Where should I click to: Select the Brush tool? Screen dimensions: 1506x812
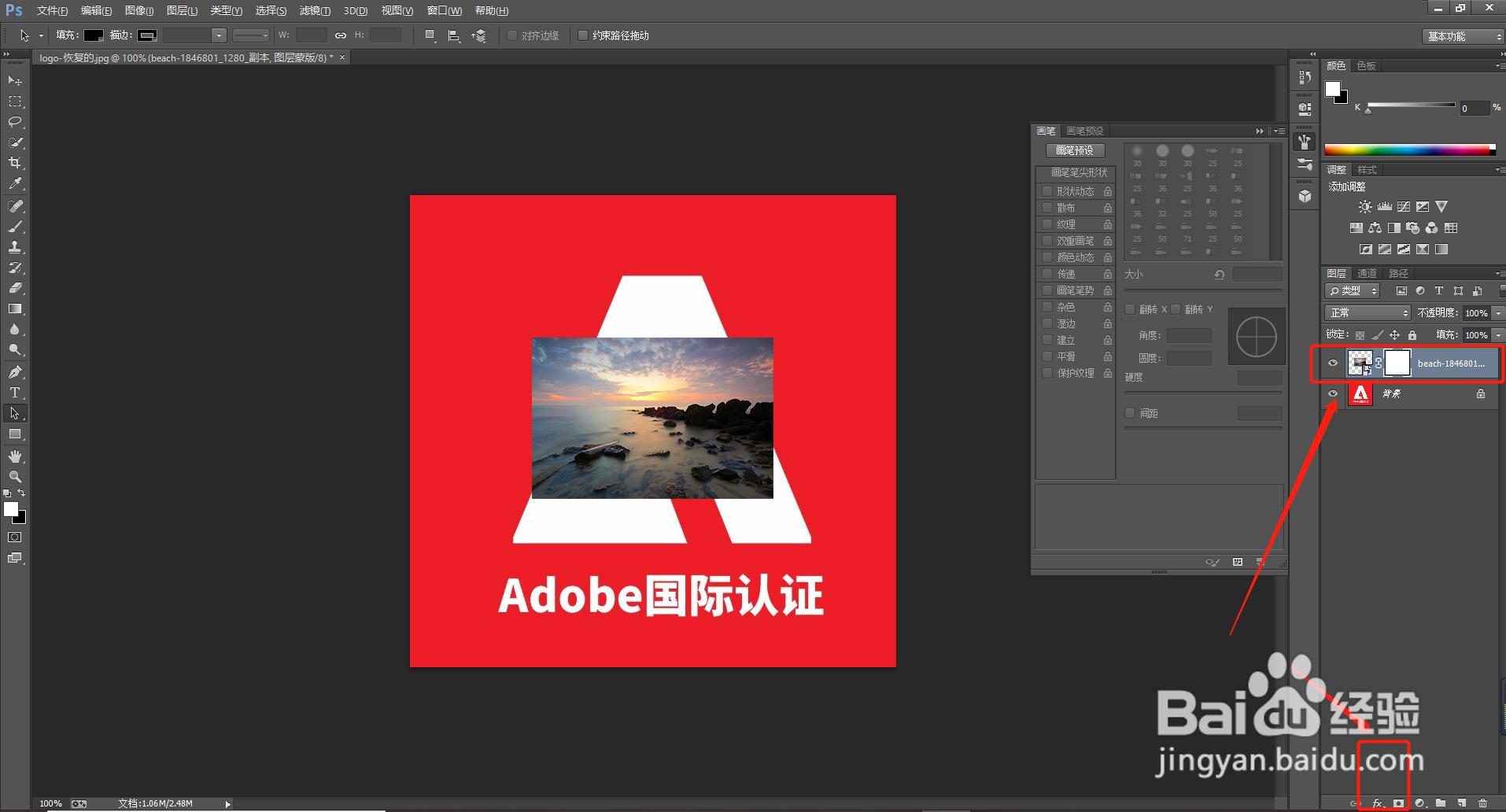tap(15, 227)
